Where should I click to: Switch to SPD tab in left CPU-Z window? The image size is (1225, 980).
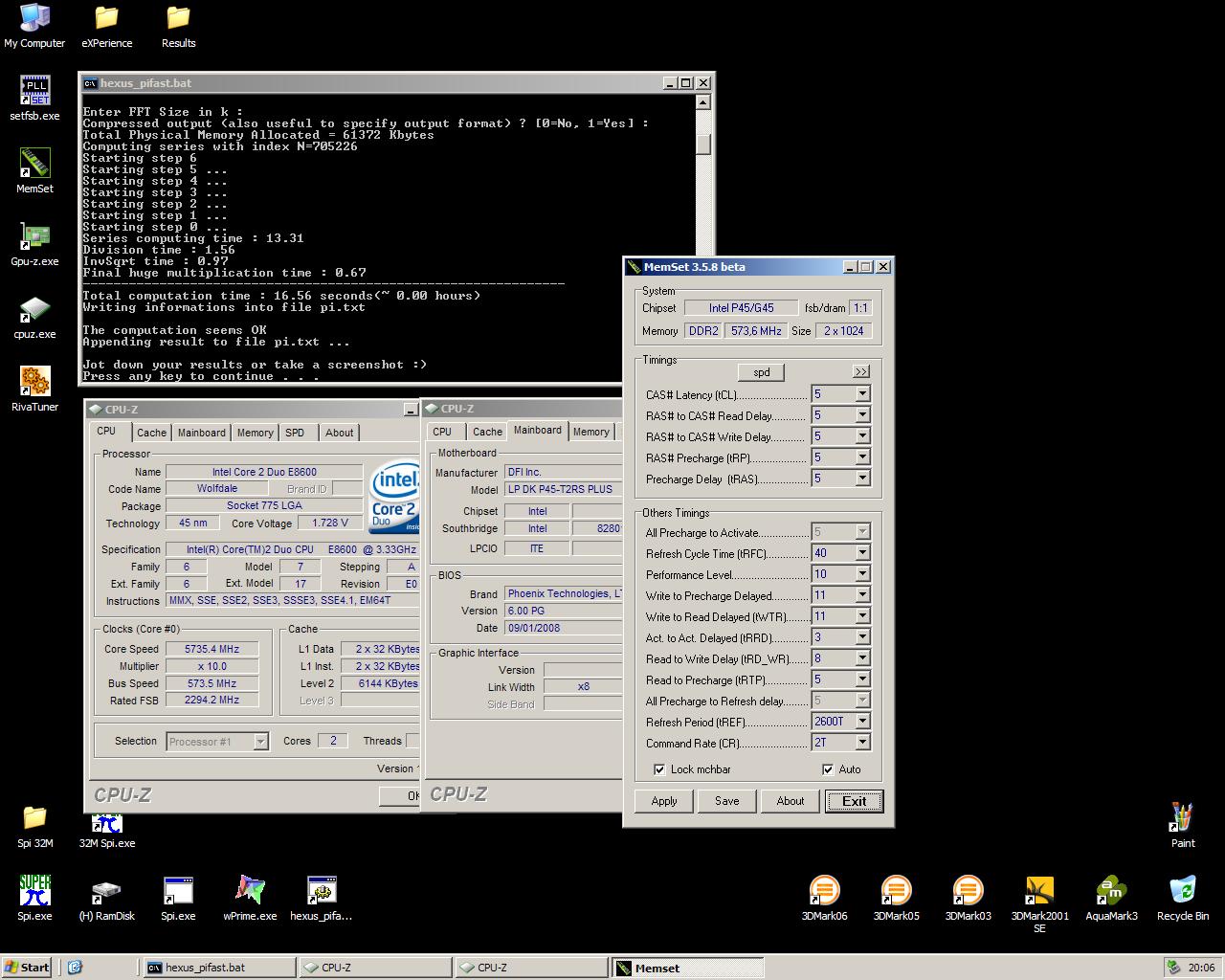tap(295, 433)
